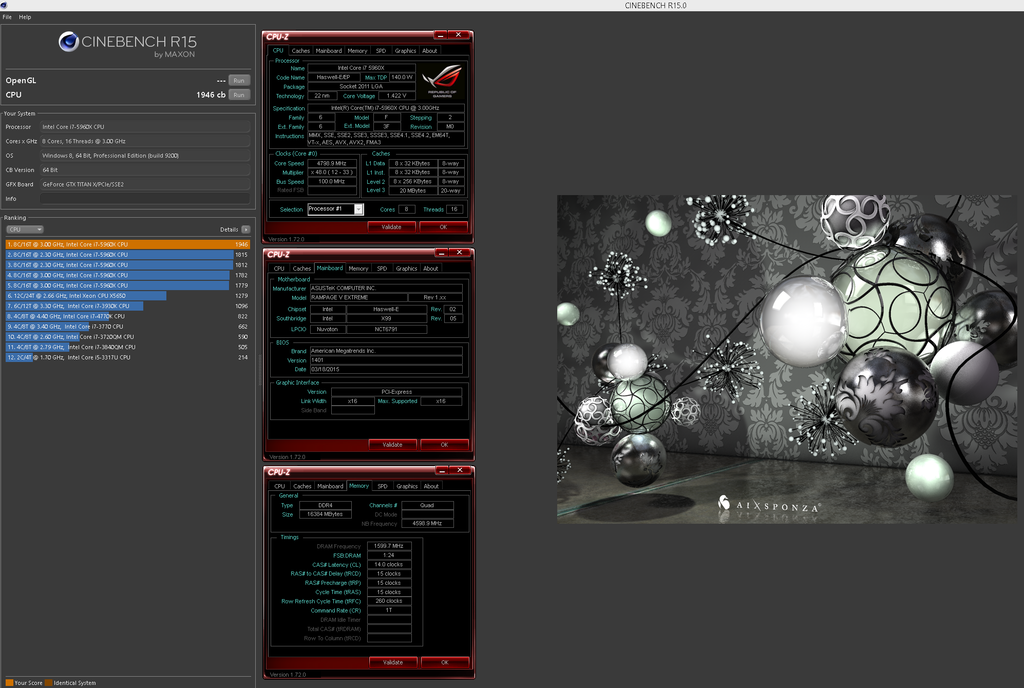
Task: Open SPD tab in CPU-Z motherboard window
Action: point(382,268)
